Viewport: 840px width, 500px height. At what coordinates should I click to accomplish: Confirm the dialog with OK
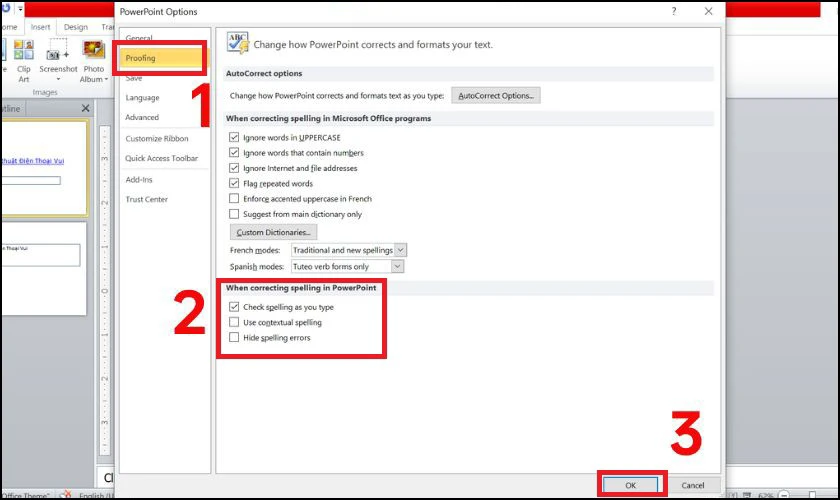pos(631,485)
